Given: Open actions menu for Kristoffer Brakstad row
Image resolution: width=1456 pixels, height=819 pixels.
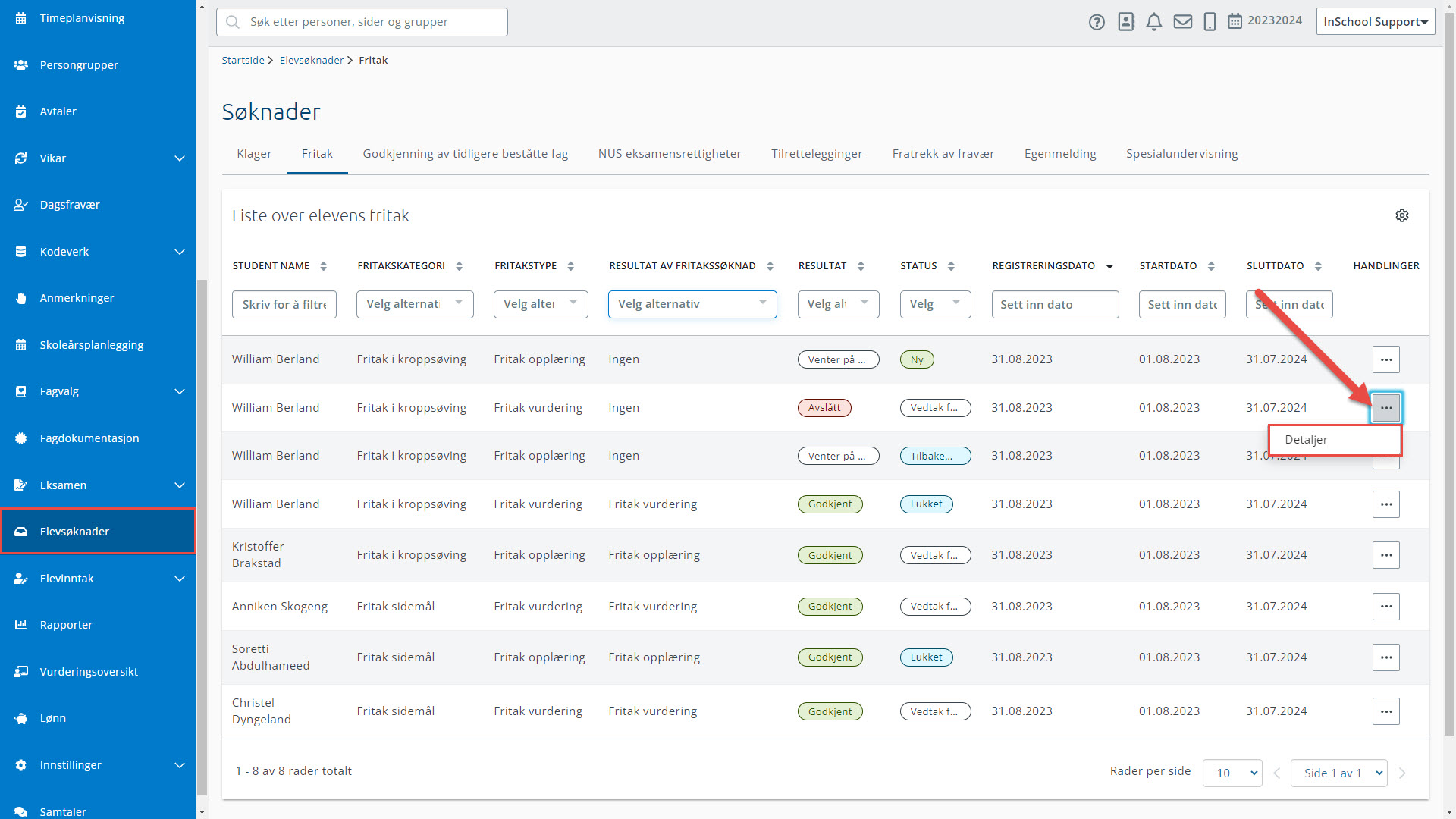Looking at the screenshot, I should coord(1385,555).
